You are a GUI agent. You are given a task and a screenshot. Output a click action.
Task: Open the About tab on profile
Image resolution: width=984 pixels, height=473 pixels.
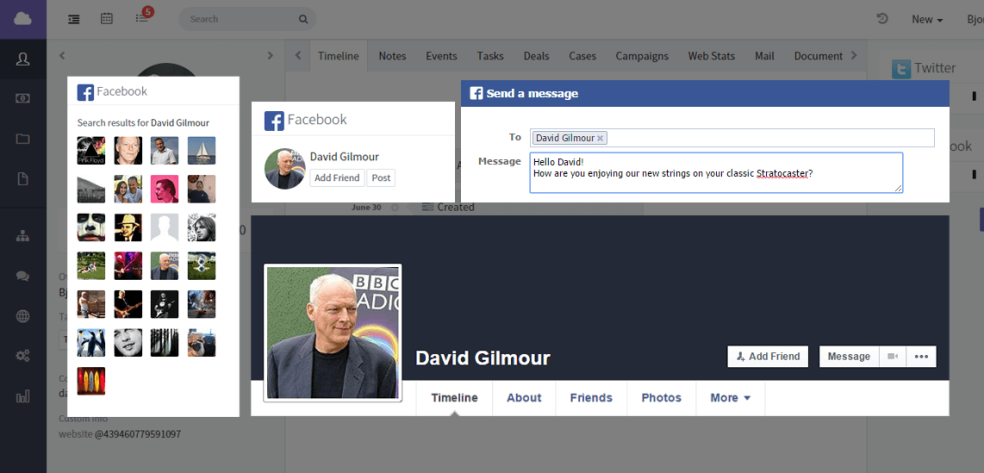(523, 398)
